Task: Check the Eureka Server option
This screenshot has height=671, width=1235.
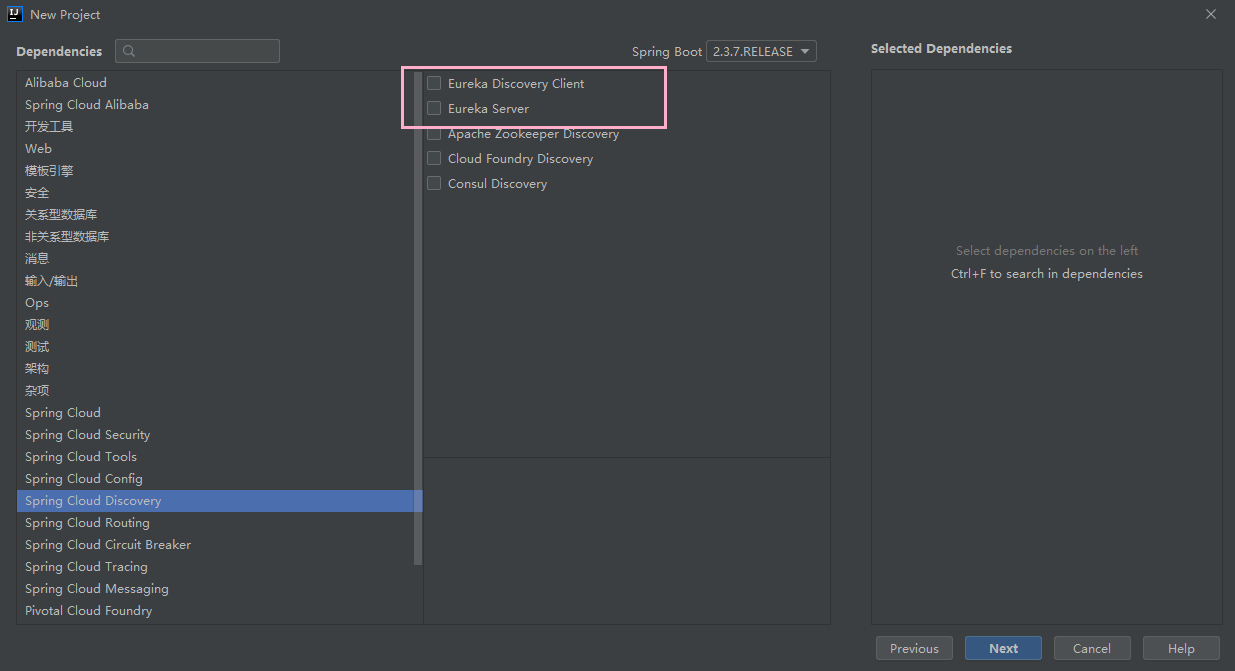Action: [434, 108]
